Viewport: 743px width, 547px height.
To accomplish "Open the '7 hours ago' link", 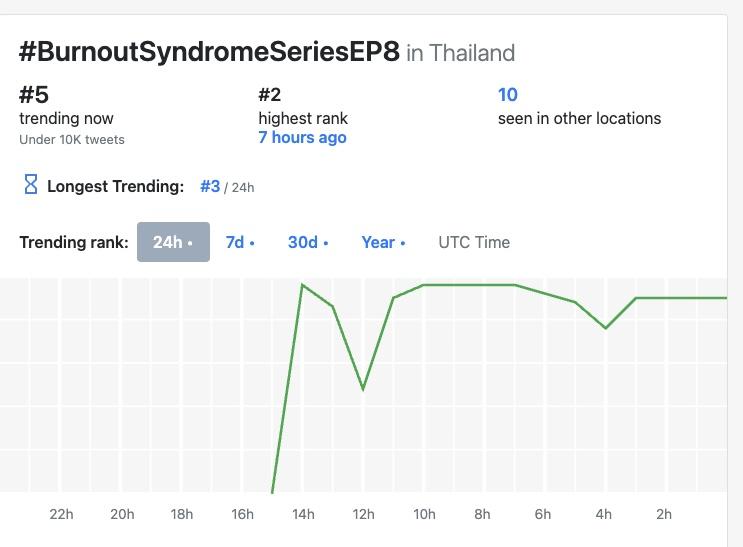I will tap(302, 137).
